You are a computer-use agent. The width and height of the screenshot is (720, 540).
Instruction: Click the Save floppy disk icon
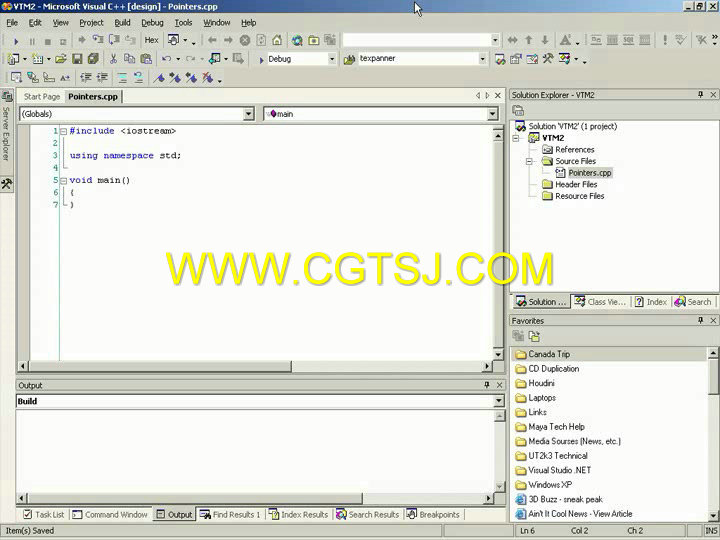point(77,59)
